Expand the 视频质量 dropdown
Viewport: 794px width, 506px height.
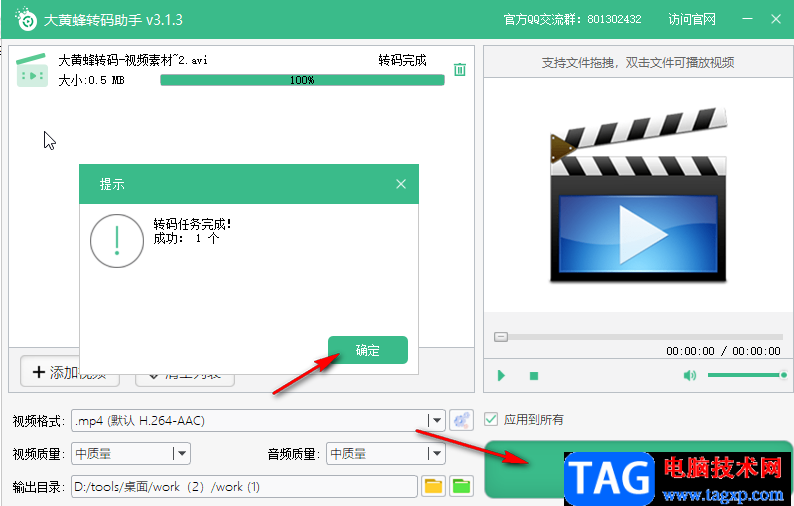point(181,453)
